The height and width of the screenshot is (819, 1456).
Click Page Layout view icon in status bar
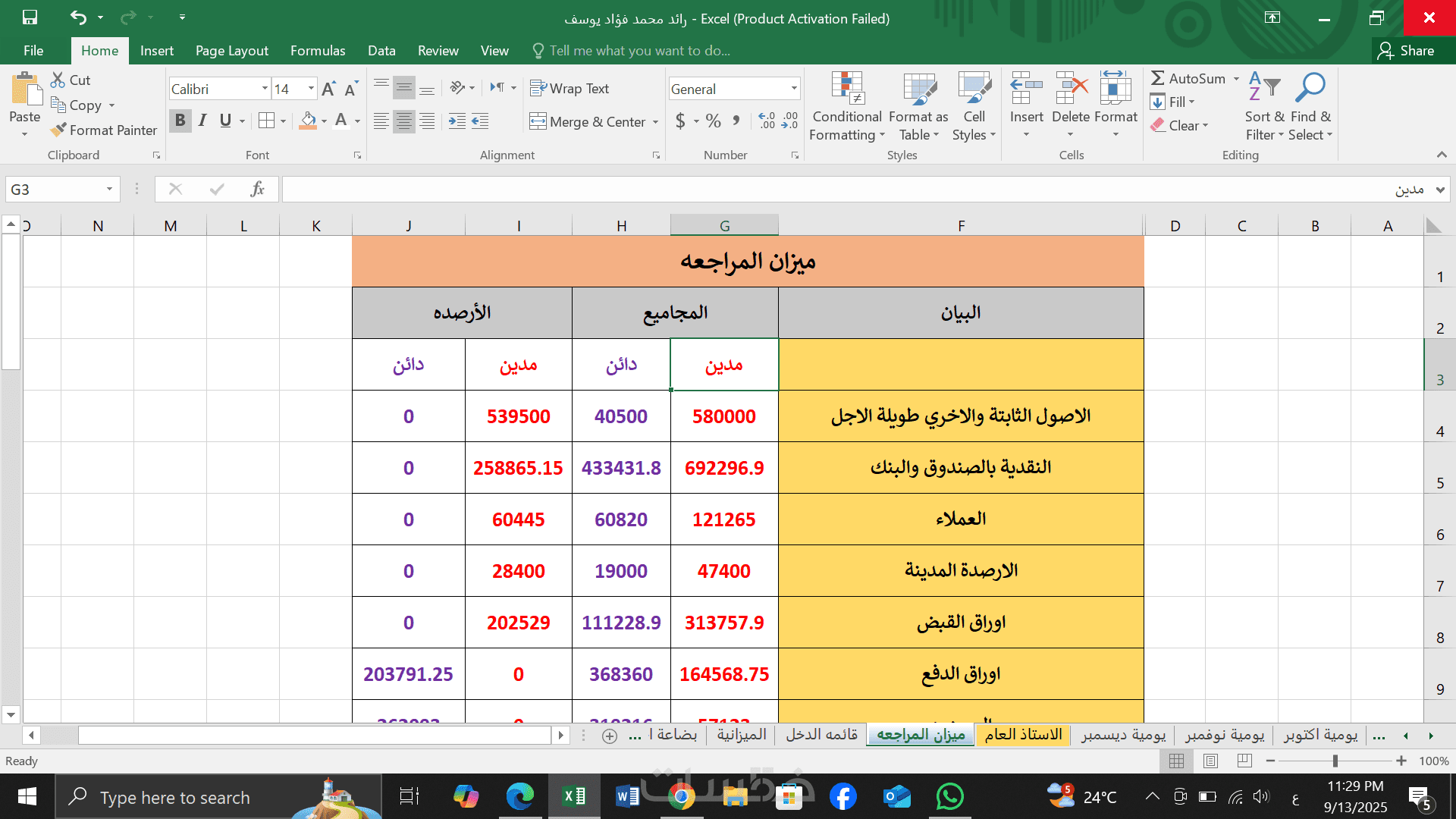(x=1210, y=761)
